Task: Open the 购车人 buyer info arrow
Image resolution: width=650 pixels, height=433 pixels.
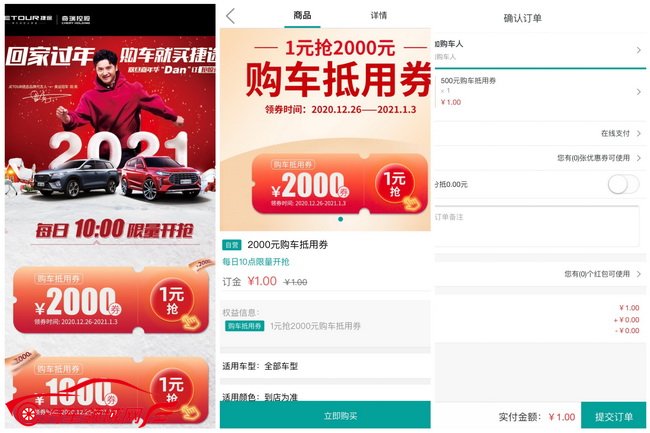Action: (x=638, y=50)
